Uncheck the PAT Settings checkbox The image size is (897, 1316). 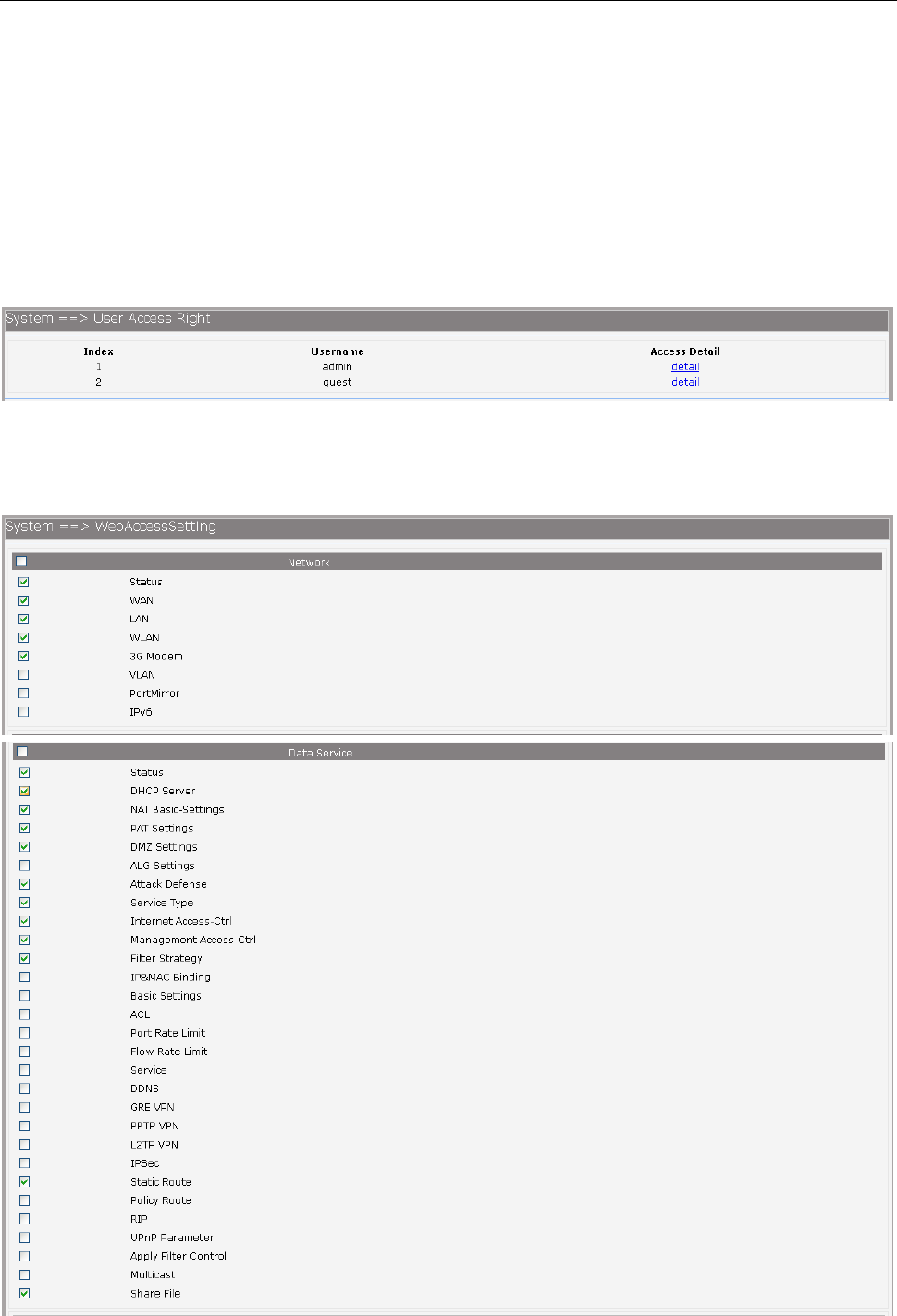click(25, 828)
